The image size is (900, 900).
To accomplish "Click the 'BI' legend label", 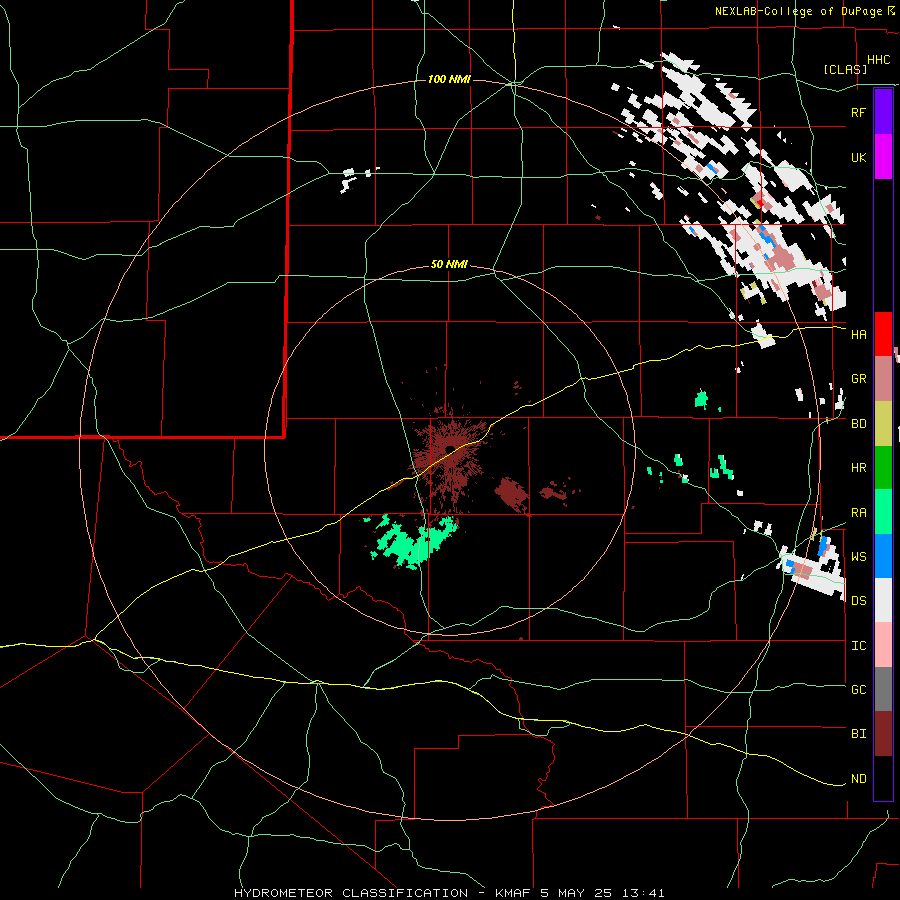I will coord(858,734).
